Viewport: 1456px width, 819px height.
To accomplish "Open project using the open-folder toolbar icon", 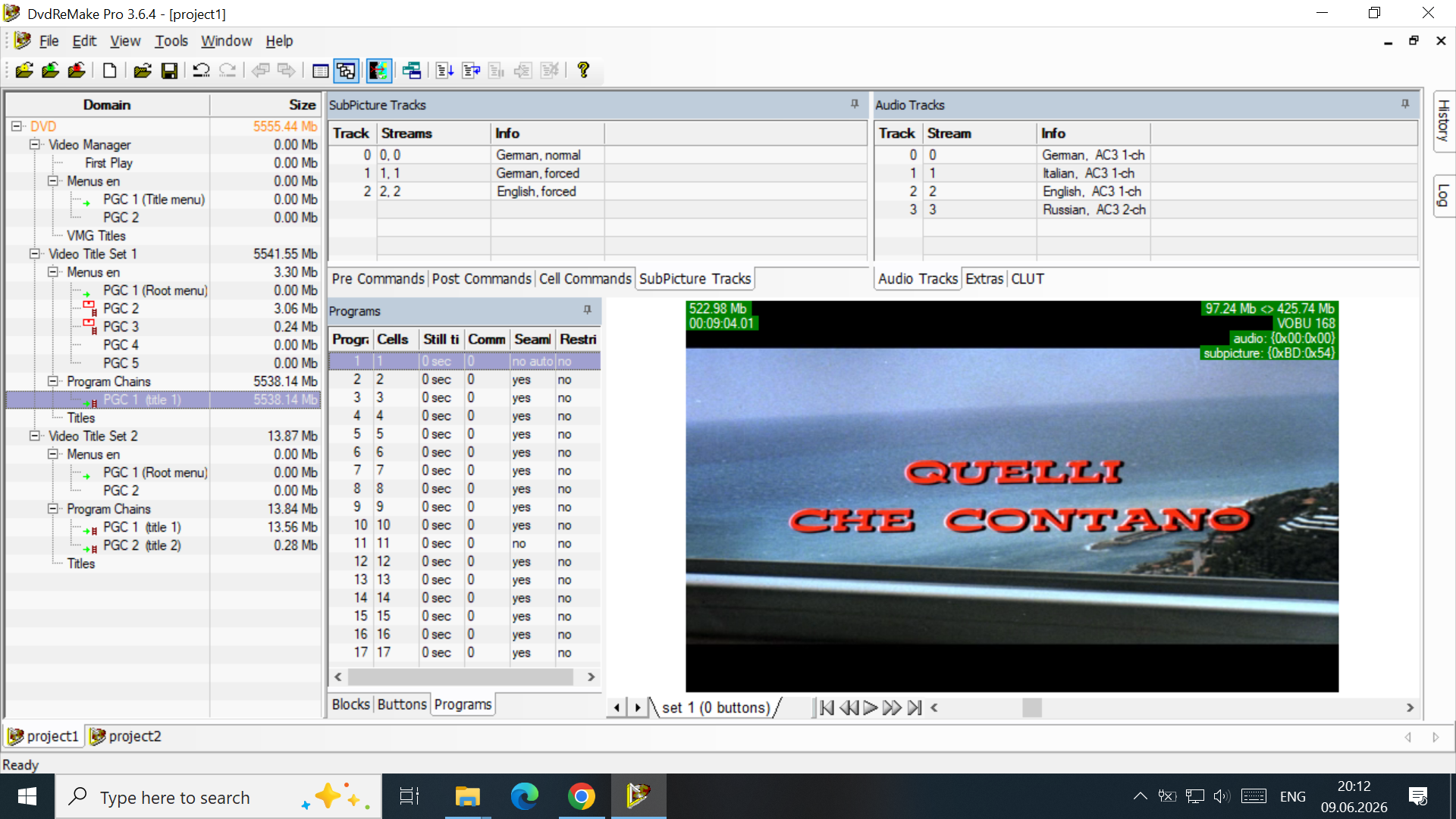I will [142, 71].
